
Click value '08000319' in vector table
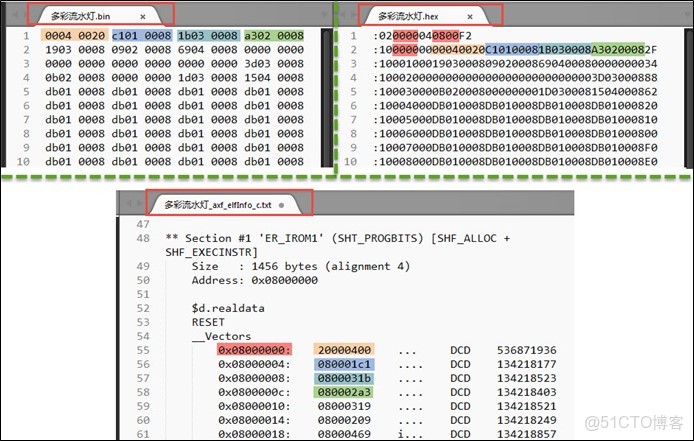[344, 406]
